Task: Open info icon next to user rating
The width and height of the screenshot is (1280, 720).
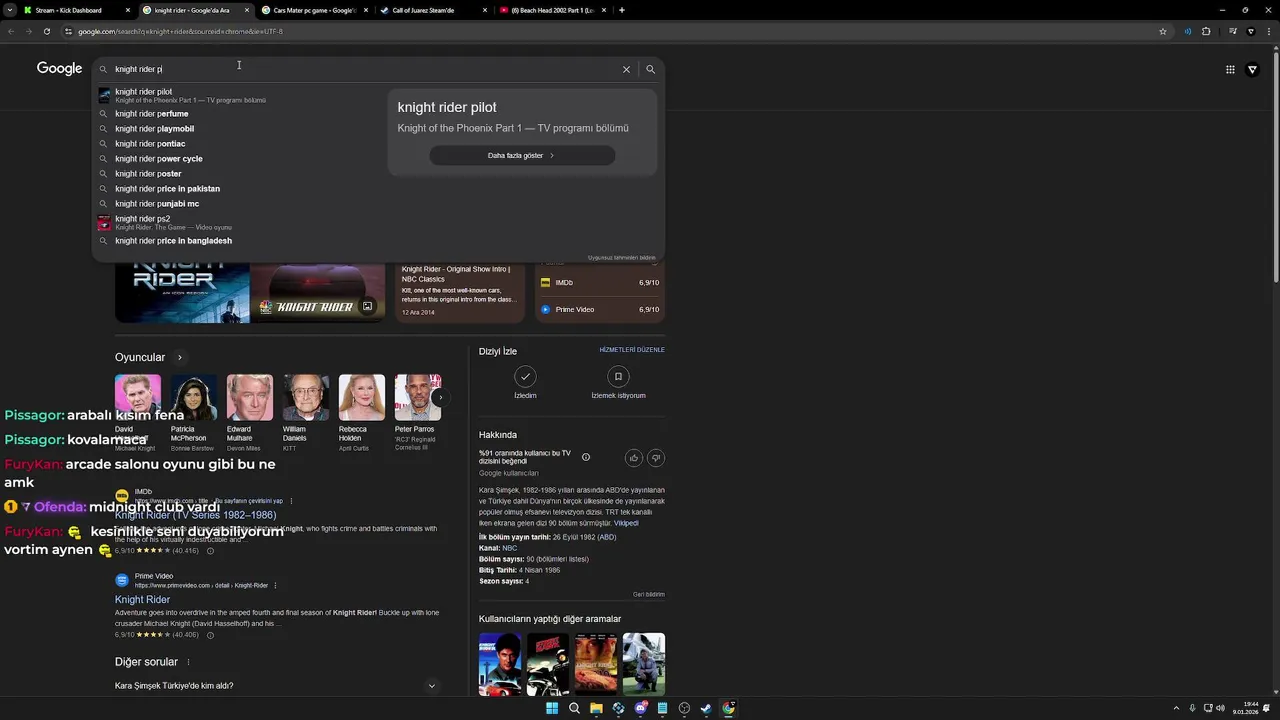Action: (586, 457)
